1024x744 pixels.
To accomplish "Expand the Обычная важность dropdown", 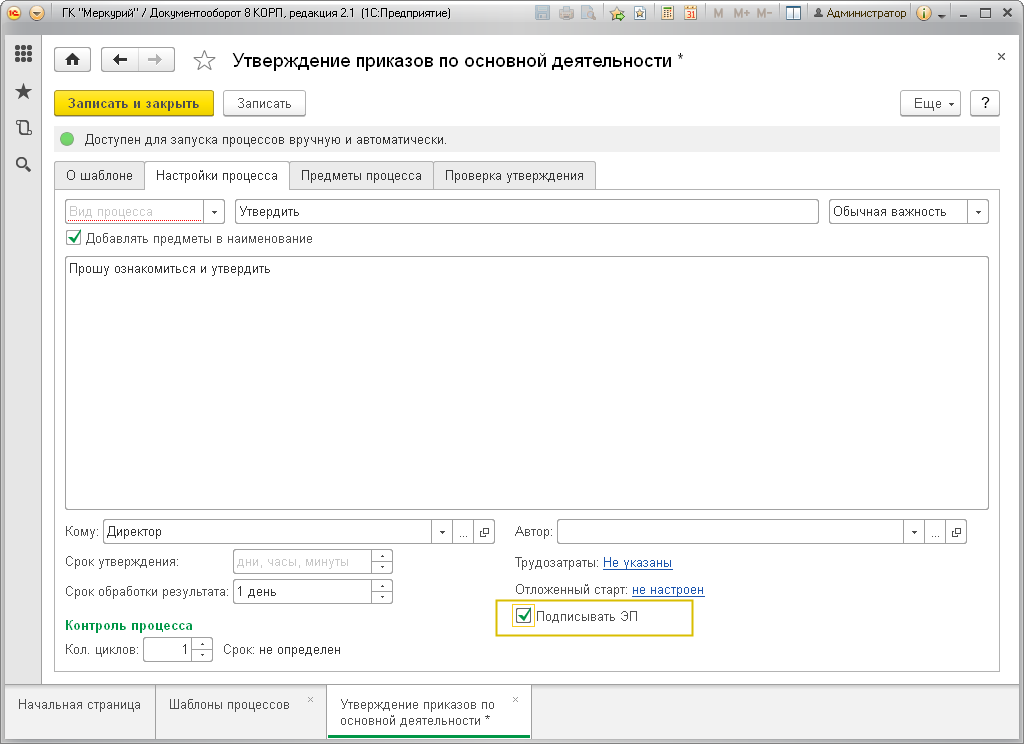I will click(978, 212).
